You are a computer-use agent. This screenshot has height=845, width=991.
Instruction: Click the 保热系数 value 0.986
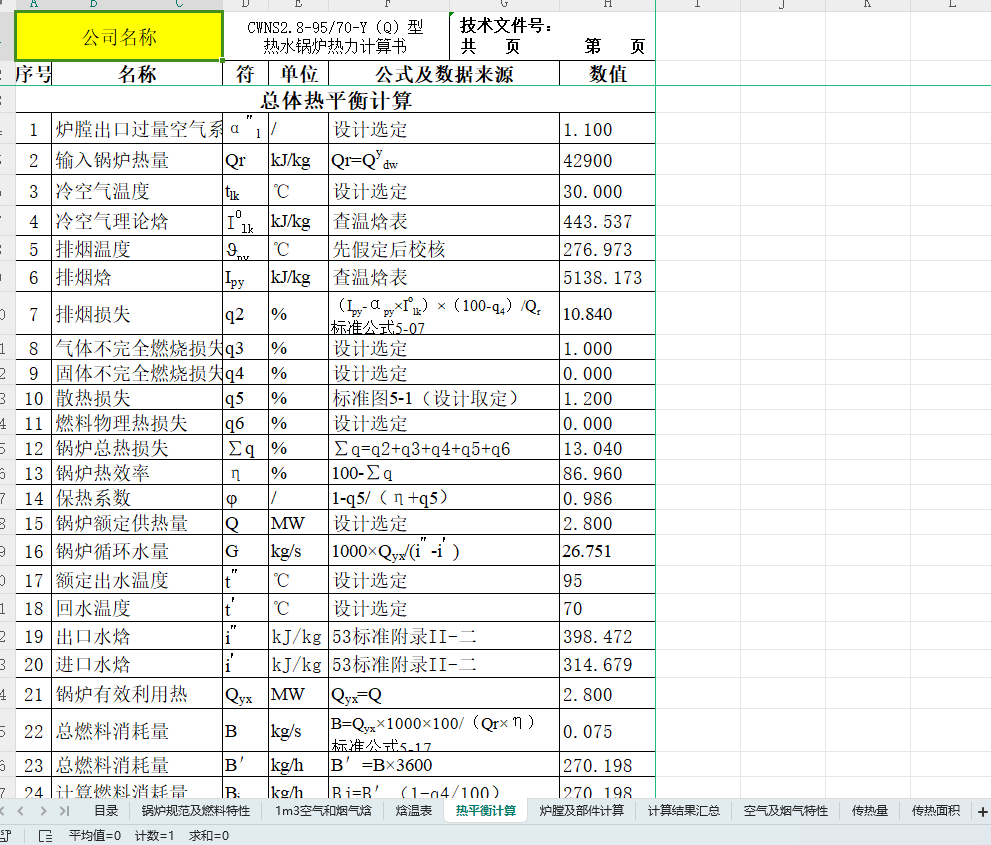tap(608, 498)
